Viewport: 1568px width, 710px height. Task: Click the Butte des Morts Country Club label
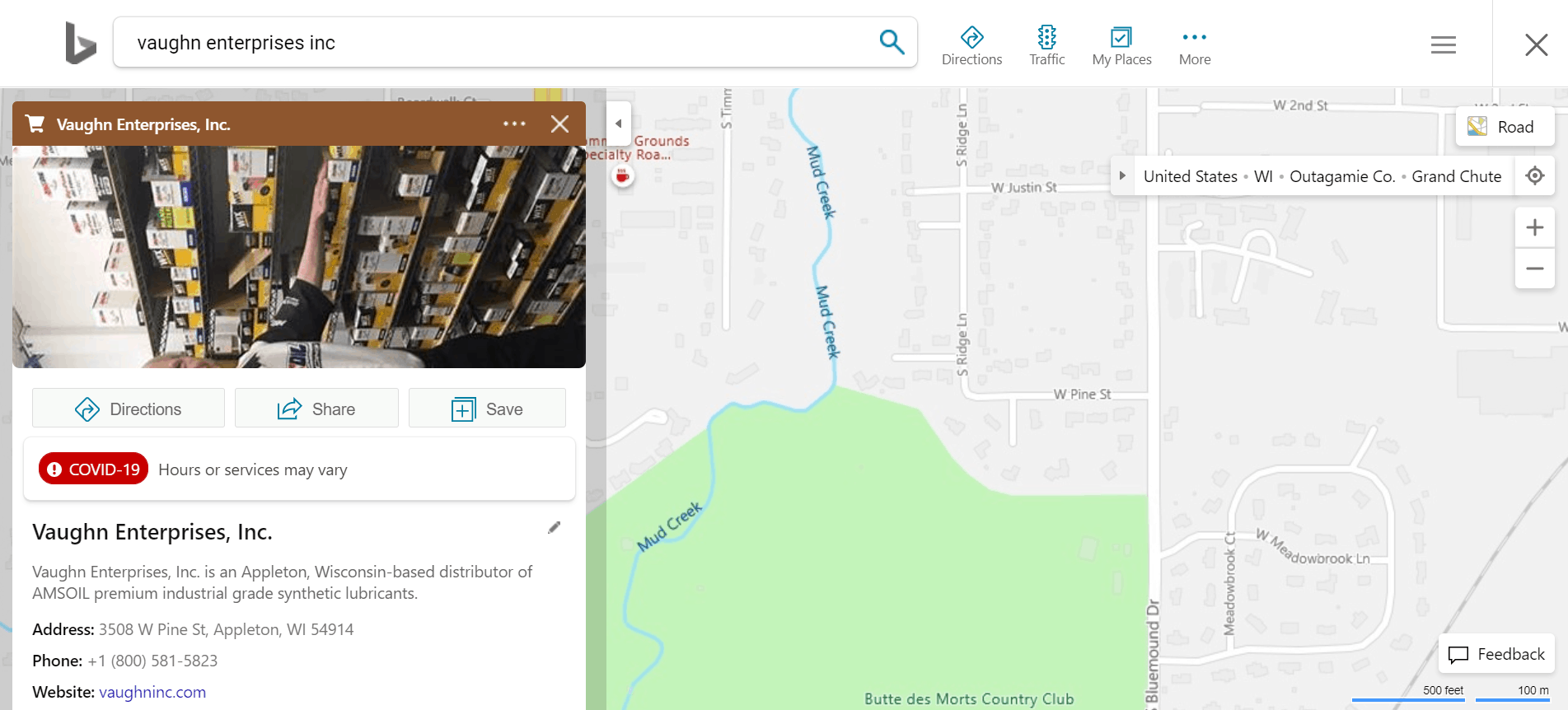pos(969,699)
